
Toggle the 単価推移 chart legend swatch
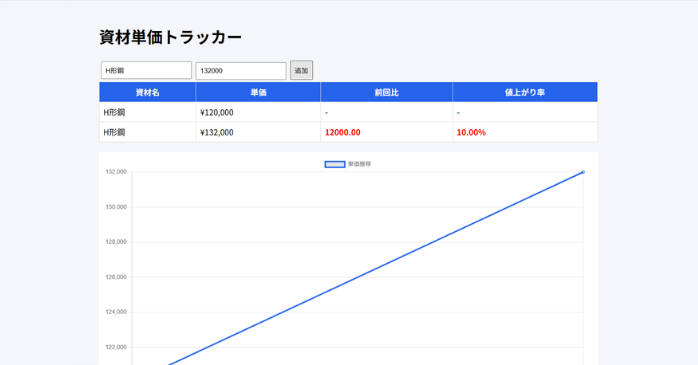click(x=335, y=164)
